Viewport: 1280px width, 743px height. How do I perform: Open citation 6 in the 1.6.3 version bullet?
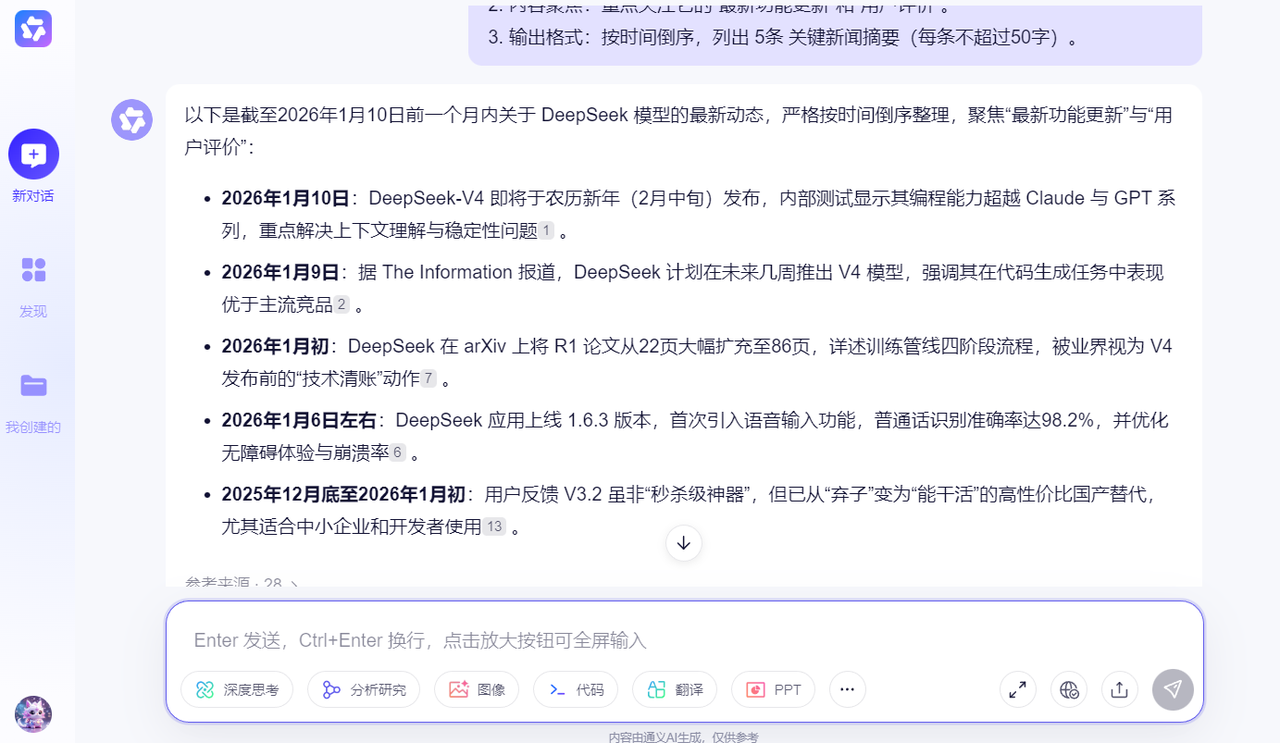coord(398,453)
